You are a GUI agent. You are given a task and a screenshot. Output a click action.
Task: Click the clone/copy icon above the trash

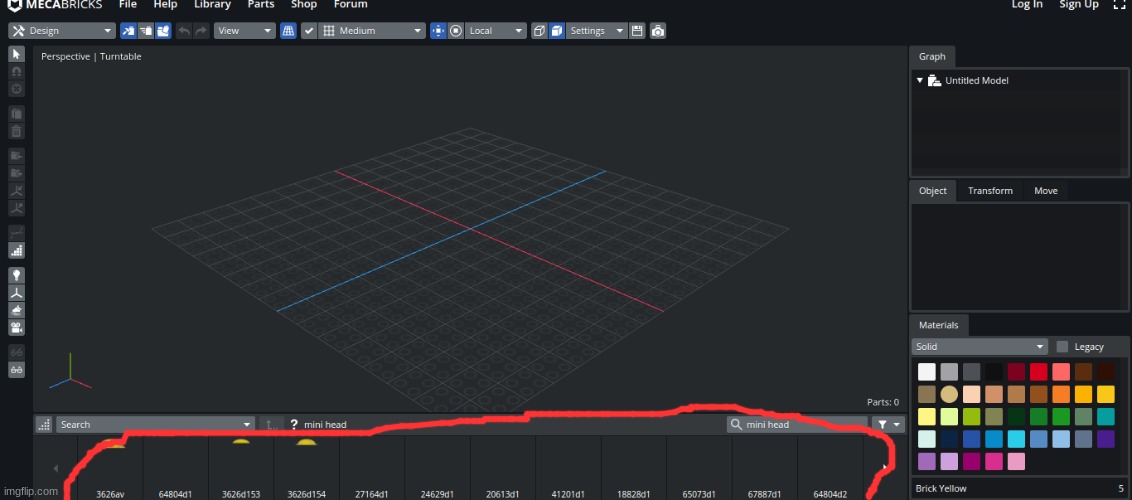click(x=17, y=114)
